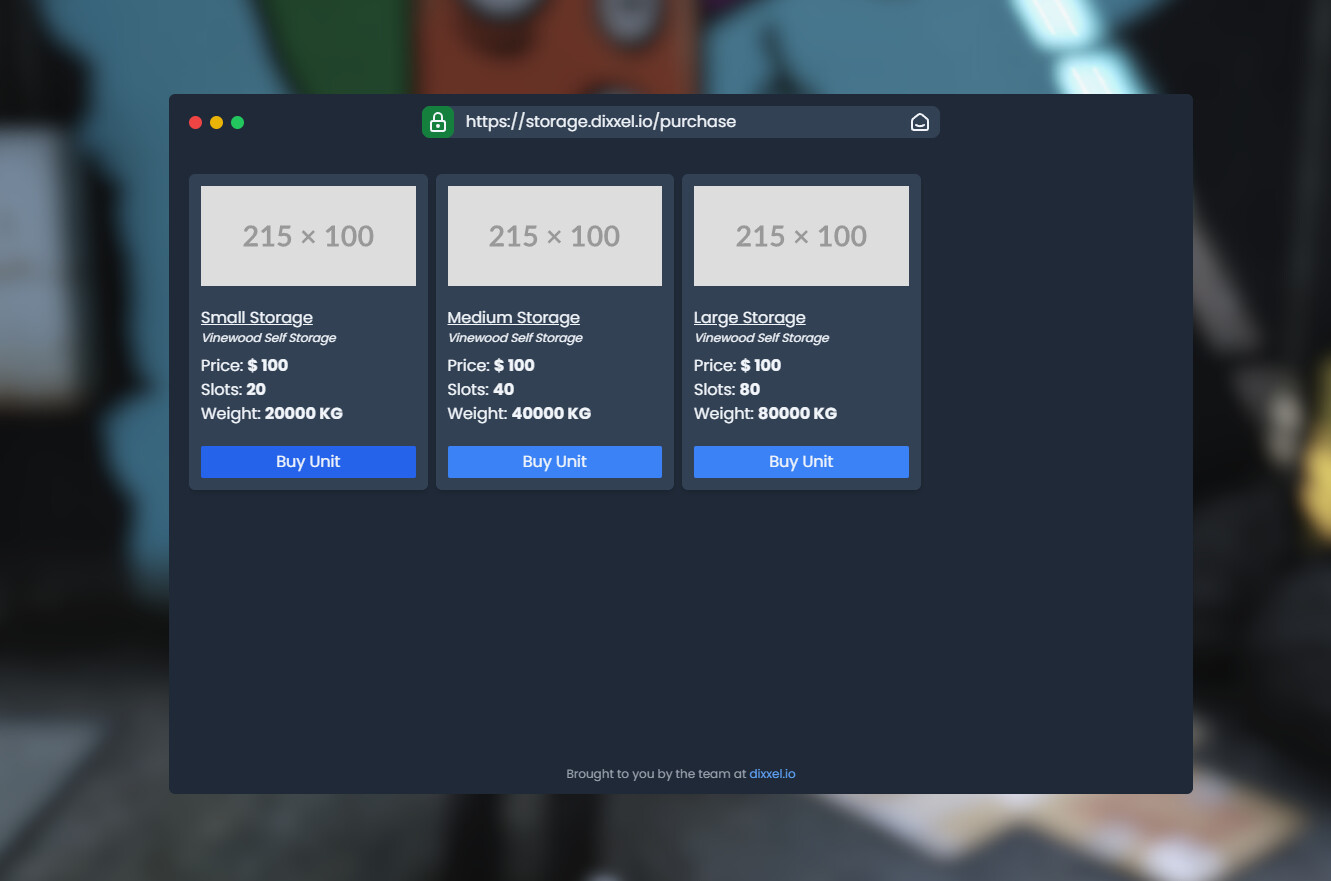Open the Small Storage link
The image size is (1331, 881).
(257, 317)
